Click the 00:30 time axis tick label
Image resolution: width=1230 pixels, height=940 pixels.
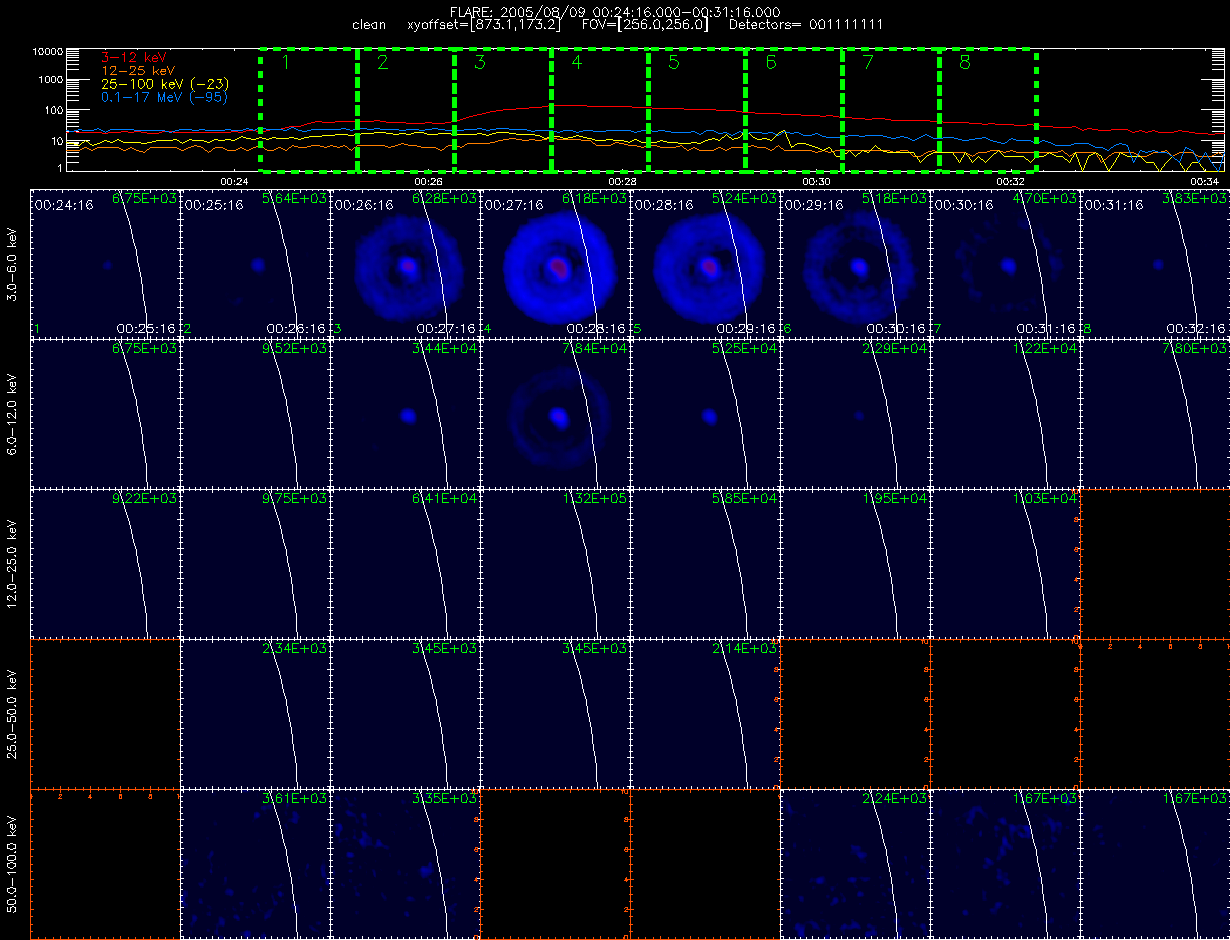pyautogui.click(x=816, y=182)
